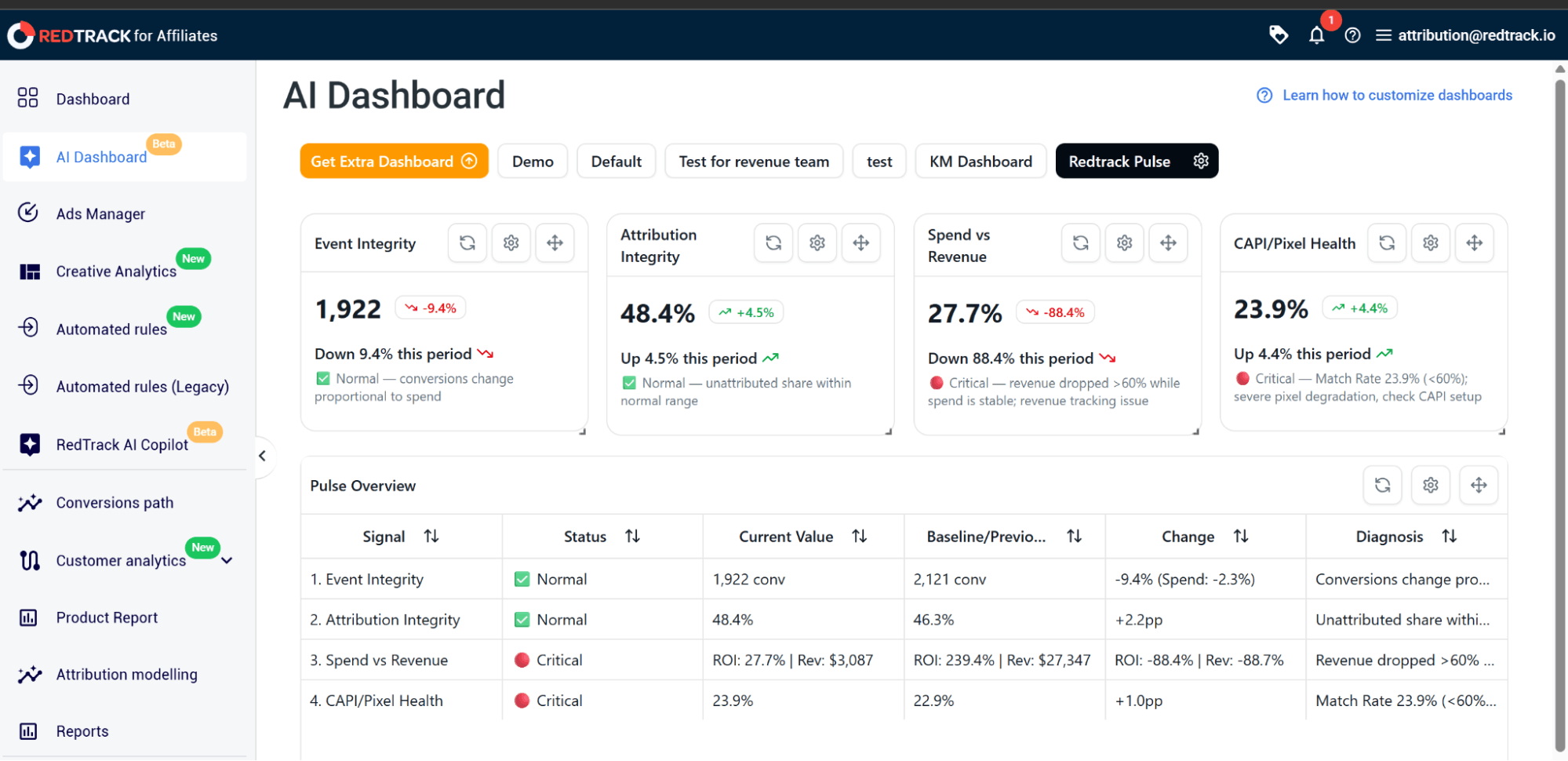Open Event Integrity widget settings gear
Viewport: 1568px width, 761px height.
click(x=511, y=243)
